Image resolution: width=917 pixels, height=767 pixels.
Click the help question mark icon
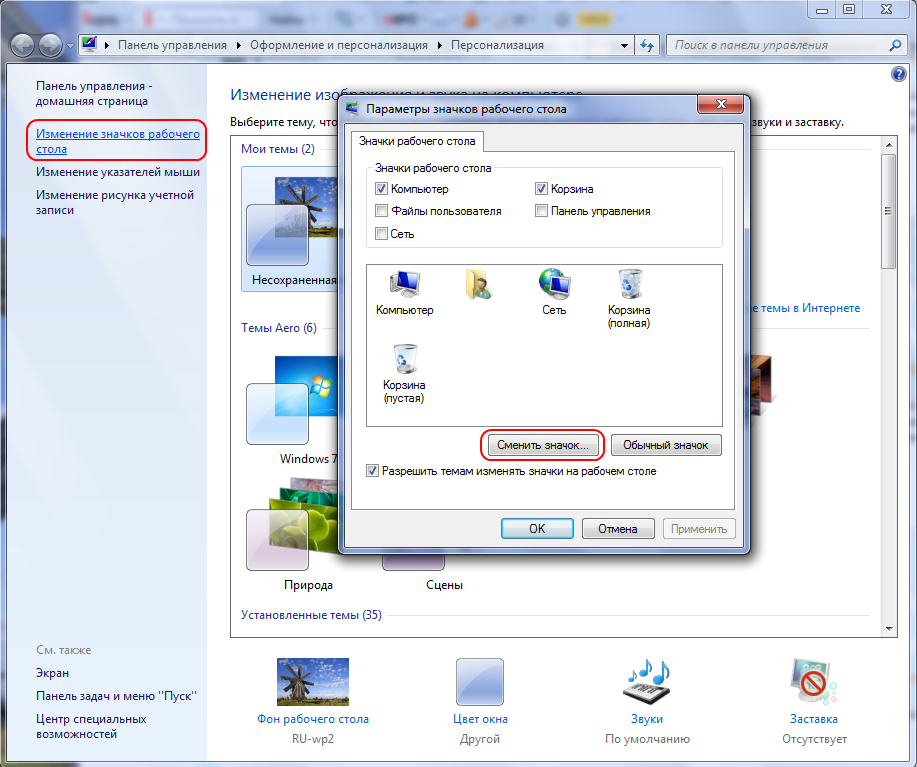point(898,74)
